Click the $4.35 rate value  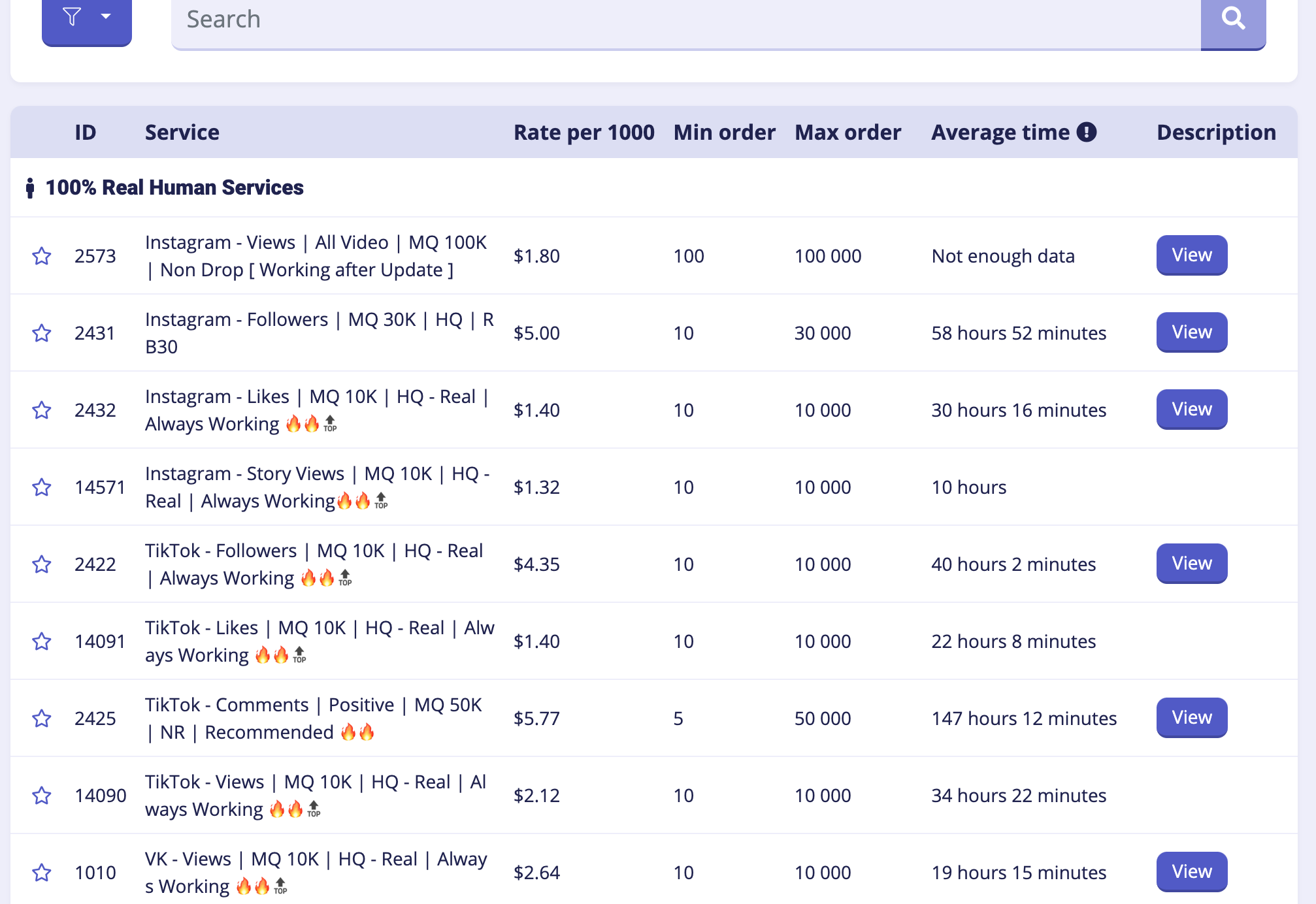[x=536, y=564]
